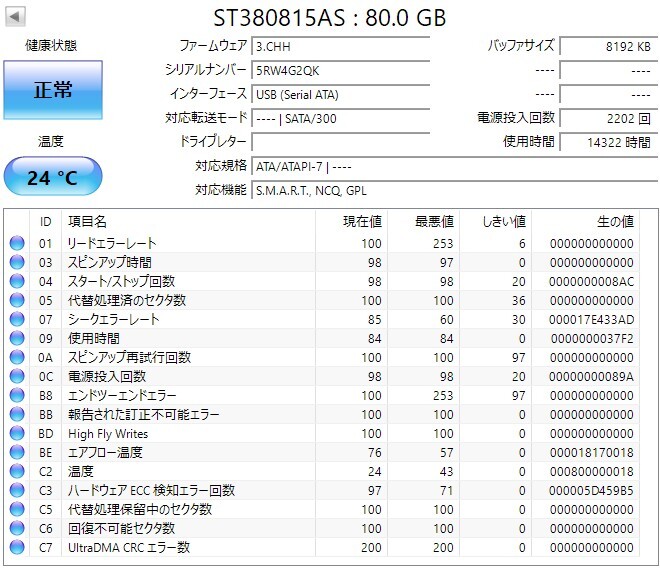Click the status orb for row C7 UltraDMA CRC
Image resolution: width=660 pixels, height=568 pixels.
(x=17, y=547)
